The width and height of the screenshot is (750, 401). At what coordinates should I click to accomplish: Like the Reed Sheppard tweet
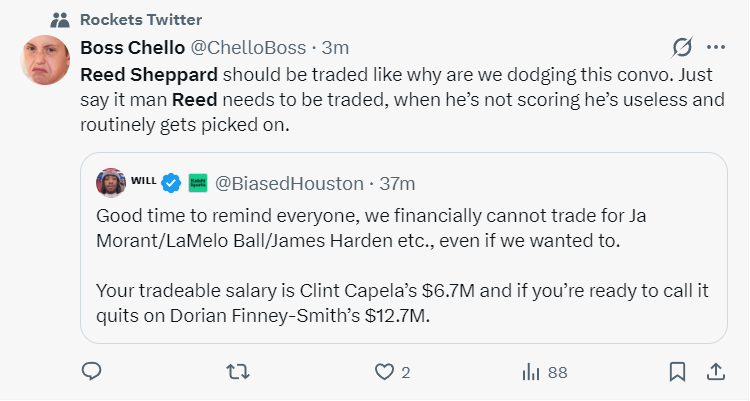(x=385, y=372)
